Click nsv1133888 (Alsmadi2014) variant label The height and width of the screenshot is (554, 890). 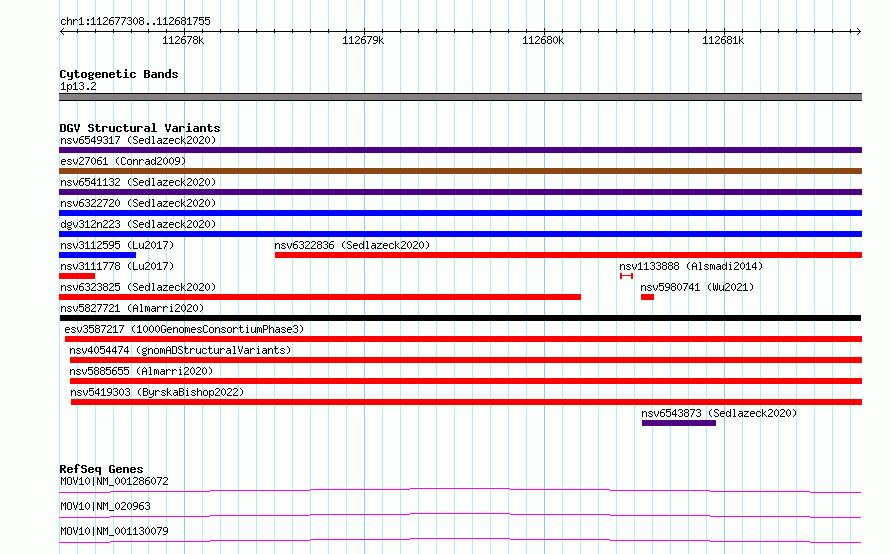coord(691,266)
